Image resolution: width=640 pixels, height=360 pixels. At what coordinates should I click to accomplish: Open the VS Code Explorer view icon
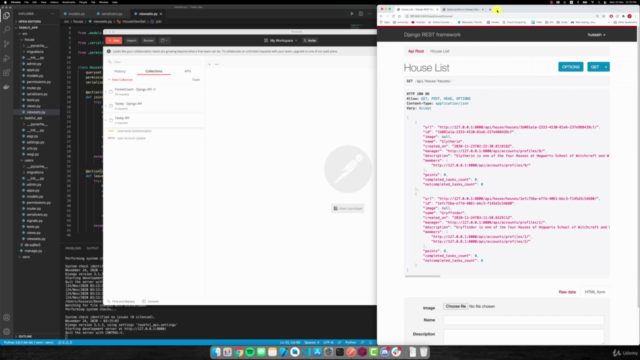click(7, 16)
